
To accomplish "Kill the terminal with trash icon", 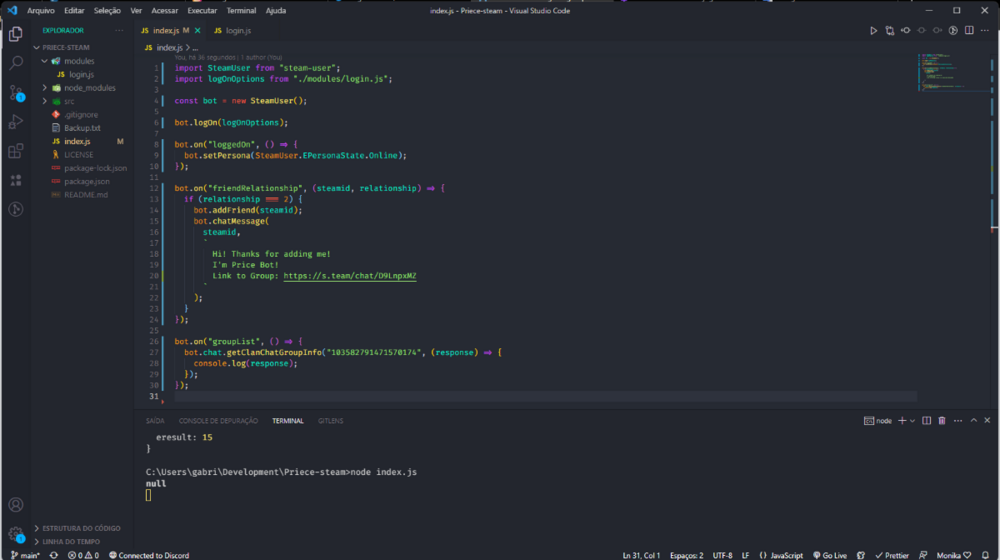I will pyautogui.click(x=941, y=421).
